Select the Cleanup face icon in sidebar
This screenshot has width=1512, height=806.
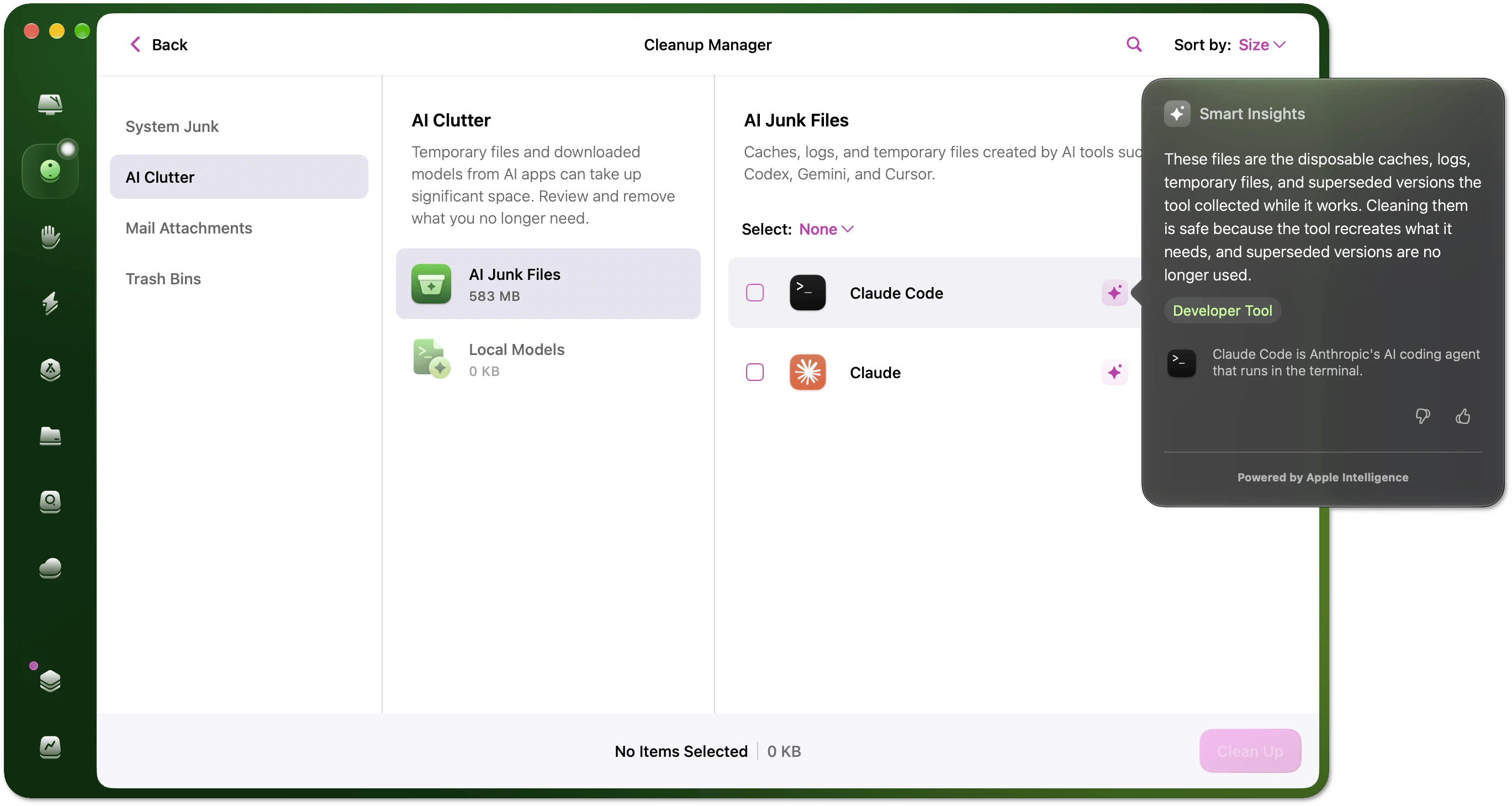pyautogui.click(x=50, y=171)
